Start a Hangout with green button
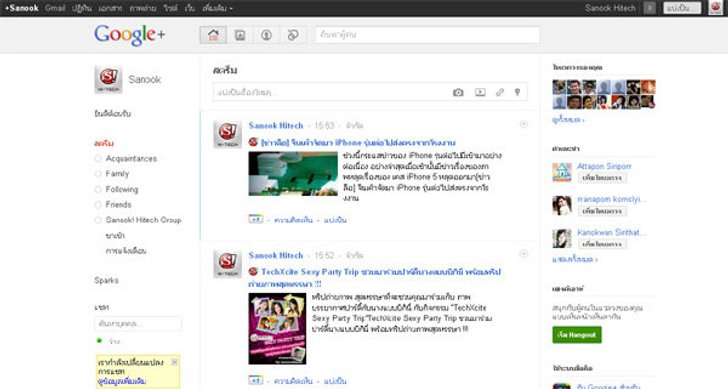Image resolution: width=728 pixels, height=389 pixels. click(577, 335)
